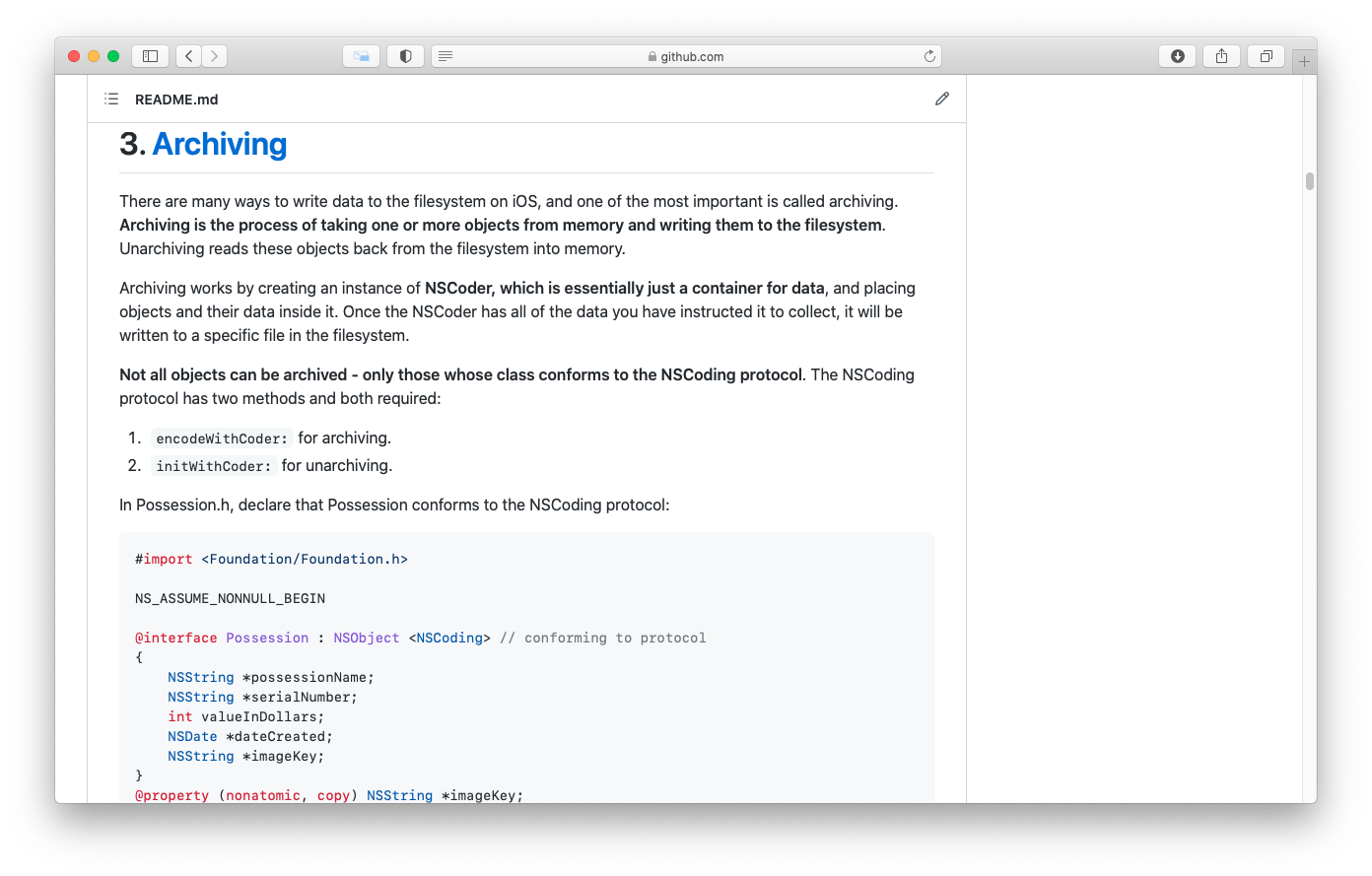
Task: Click the github.com address field
Action: point(686,56)
